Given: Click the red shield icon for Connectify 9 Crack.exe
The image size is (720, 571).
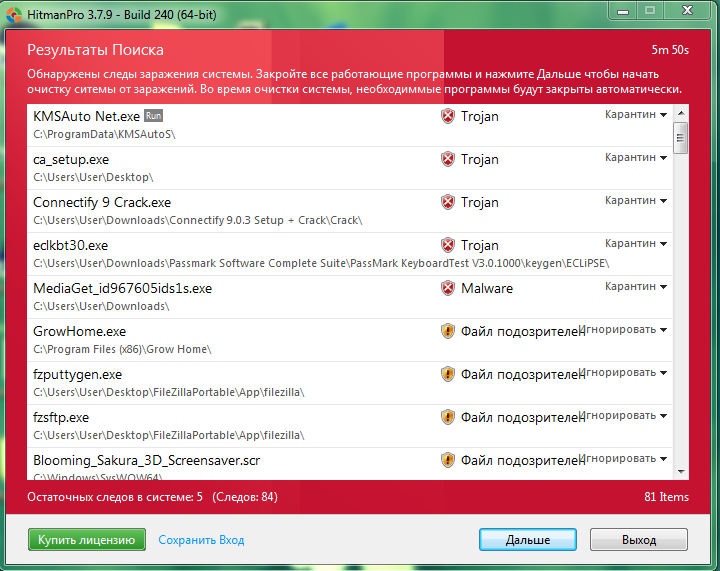Looking at the screenshot, I should [x=448, y=202].
